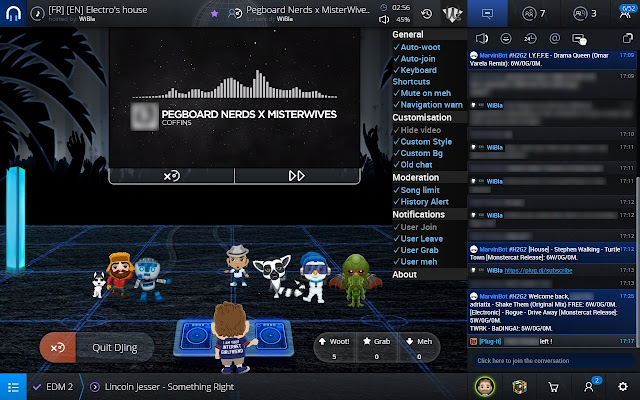The height and width of the screenshot is (400, 640).
Task: Open the play history clock icon
Action: pyautogui.click(x=427, y=13)
